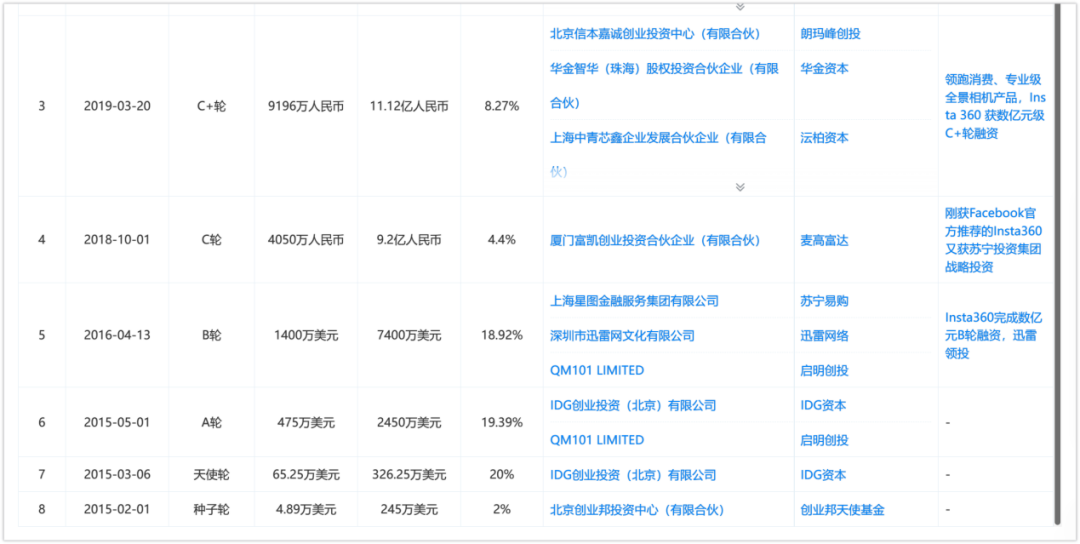The height and width of the screenshot is (544, 1080).
Task: Open news link Insta360完成数亿元B轮融资
Action: tap(994, 335)
